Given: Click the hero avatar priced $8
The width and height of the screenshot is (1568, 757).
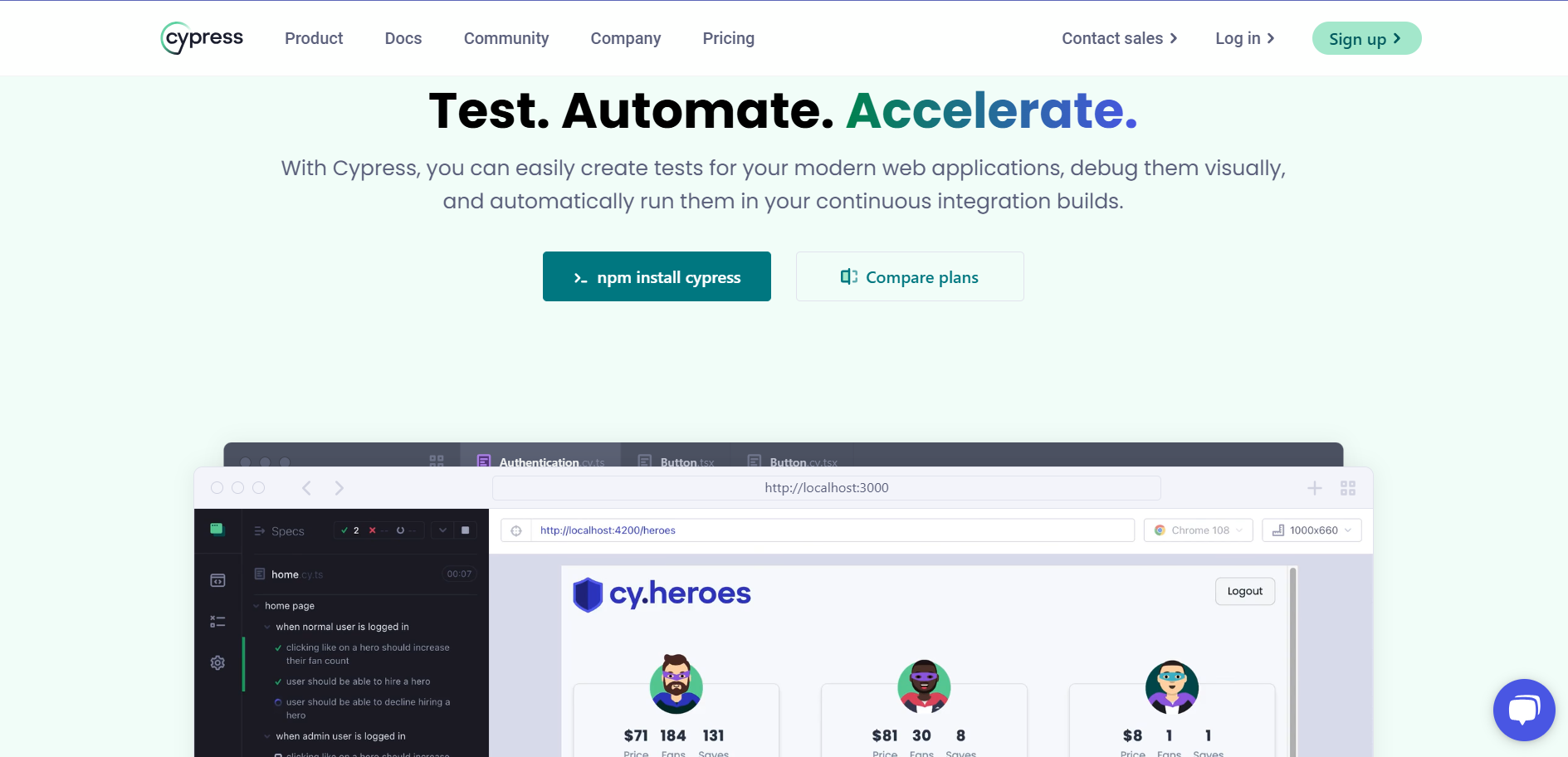Looking at the screenshot, I should pyautogui.click(x=1172, y=687).
